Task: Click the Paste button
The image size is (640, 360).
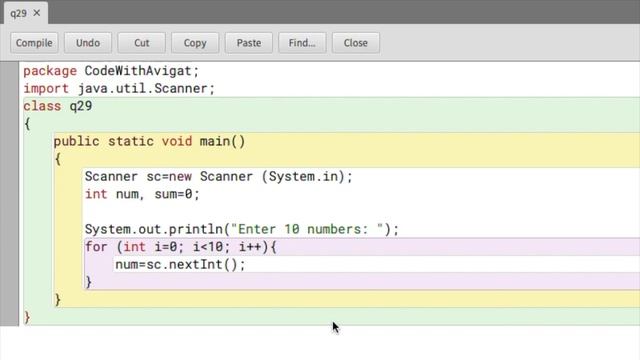Action: (249, 43)
